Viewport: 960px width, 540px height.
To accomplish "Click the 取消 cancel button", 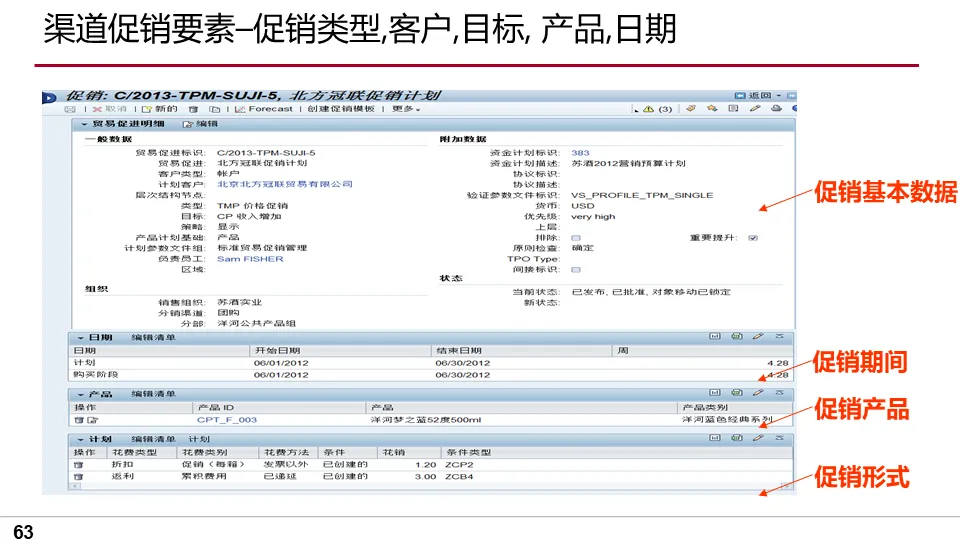I will click(110, 109).
